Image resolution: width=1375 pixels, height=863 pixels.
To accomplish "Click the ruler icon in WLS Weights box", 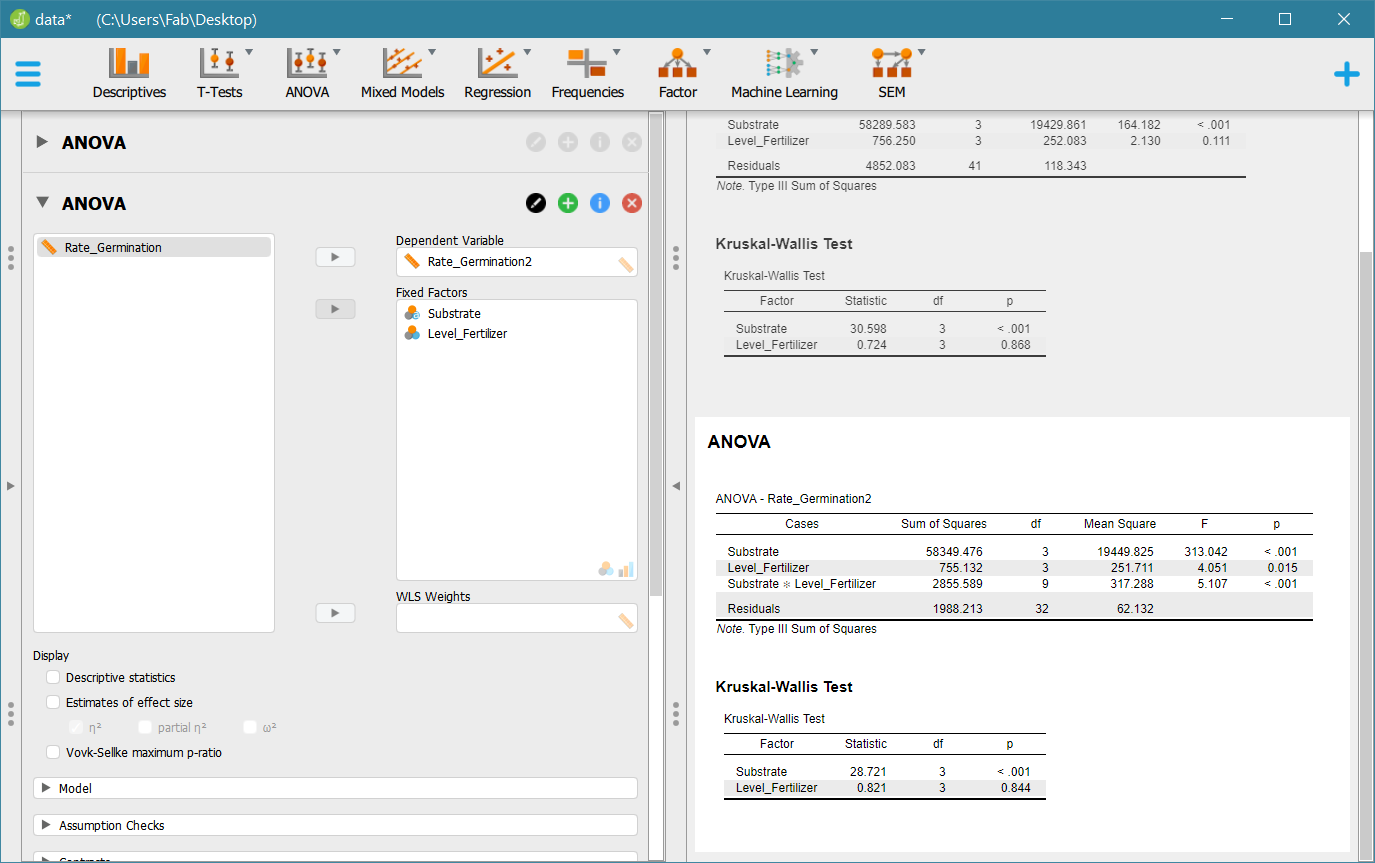I will pos(625,621).
